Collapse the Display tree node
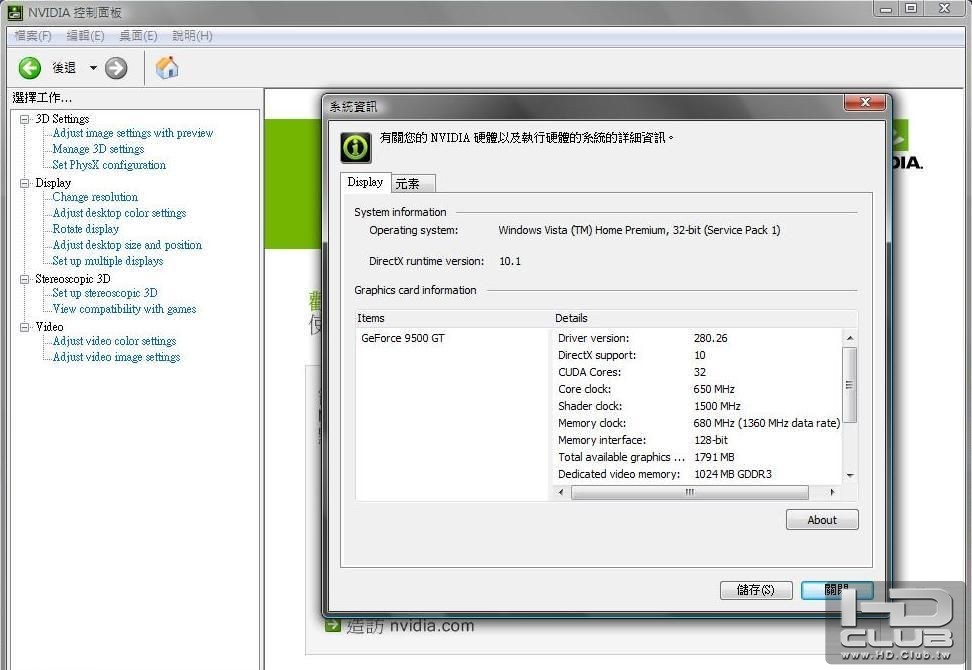 click(25, 183)
